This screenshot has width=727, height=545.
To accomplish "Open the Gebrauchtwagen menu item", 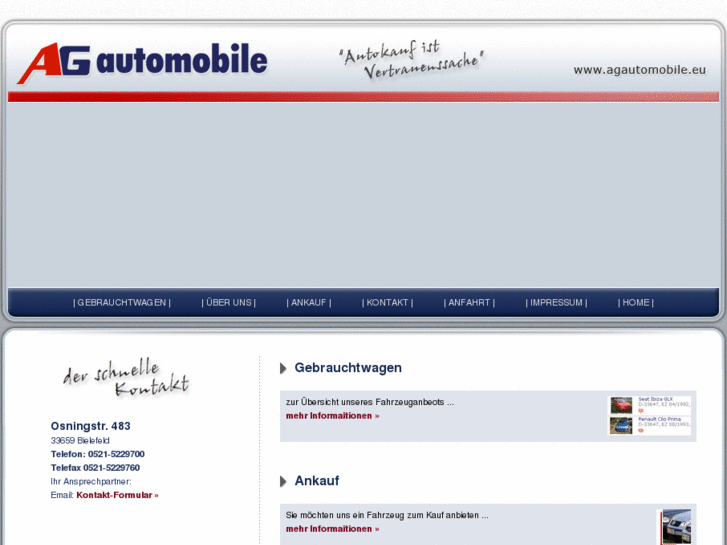I will point(122,302).
